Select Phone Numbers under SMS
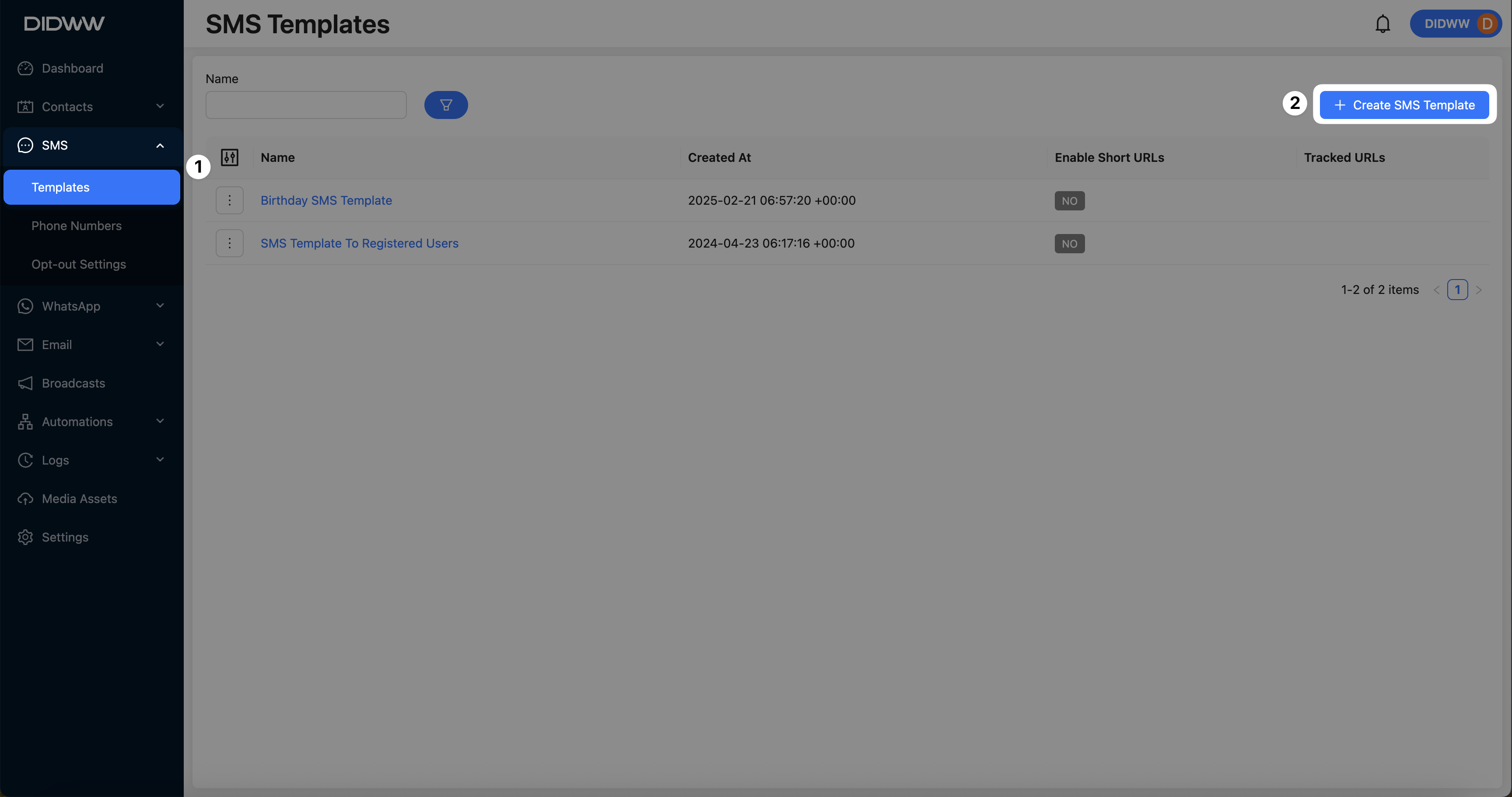 pos(76,226)
